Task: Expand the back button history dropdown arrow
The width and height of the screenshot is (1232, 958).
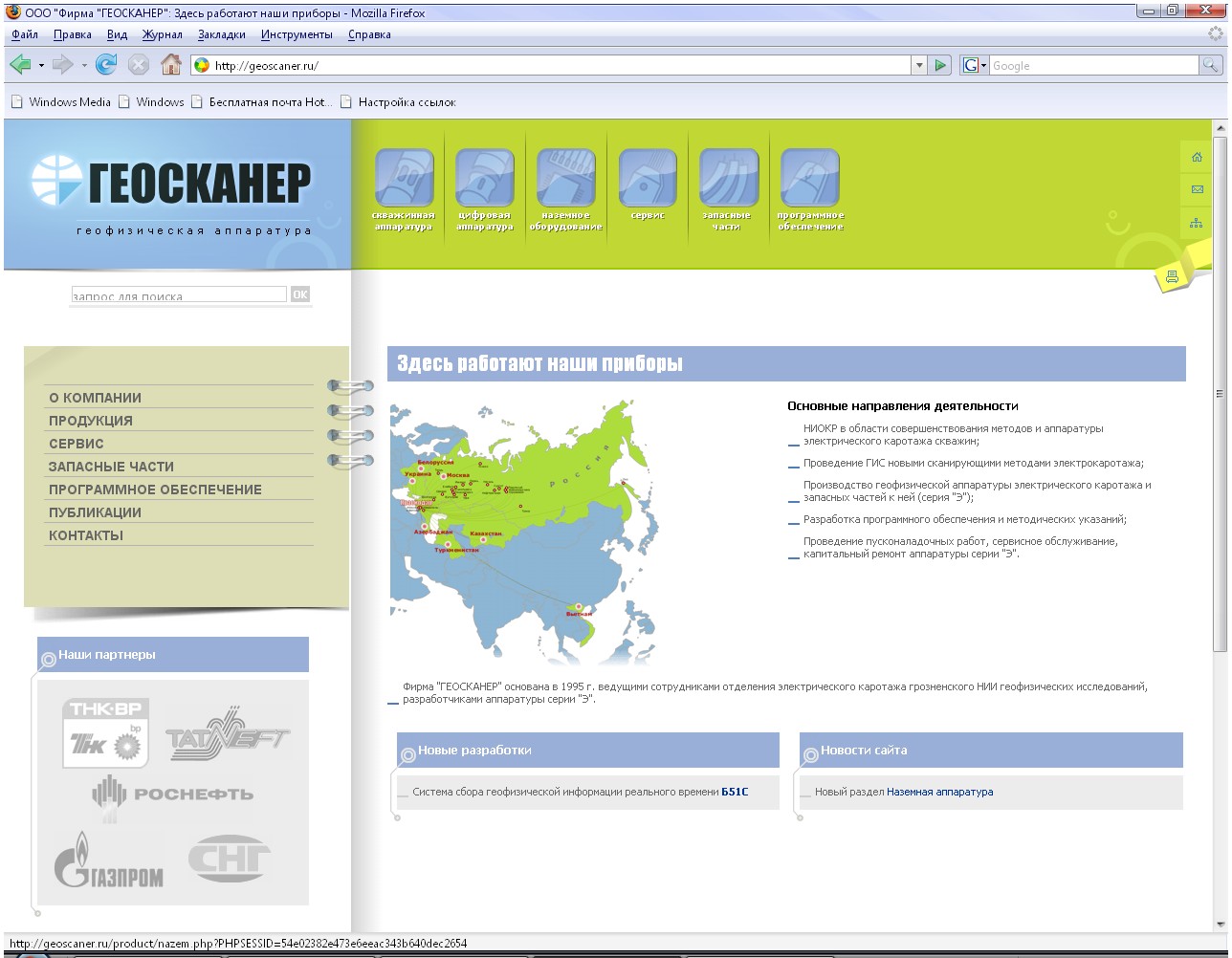Action: pyautogui.click(x=41, y=65)
